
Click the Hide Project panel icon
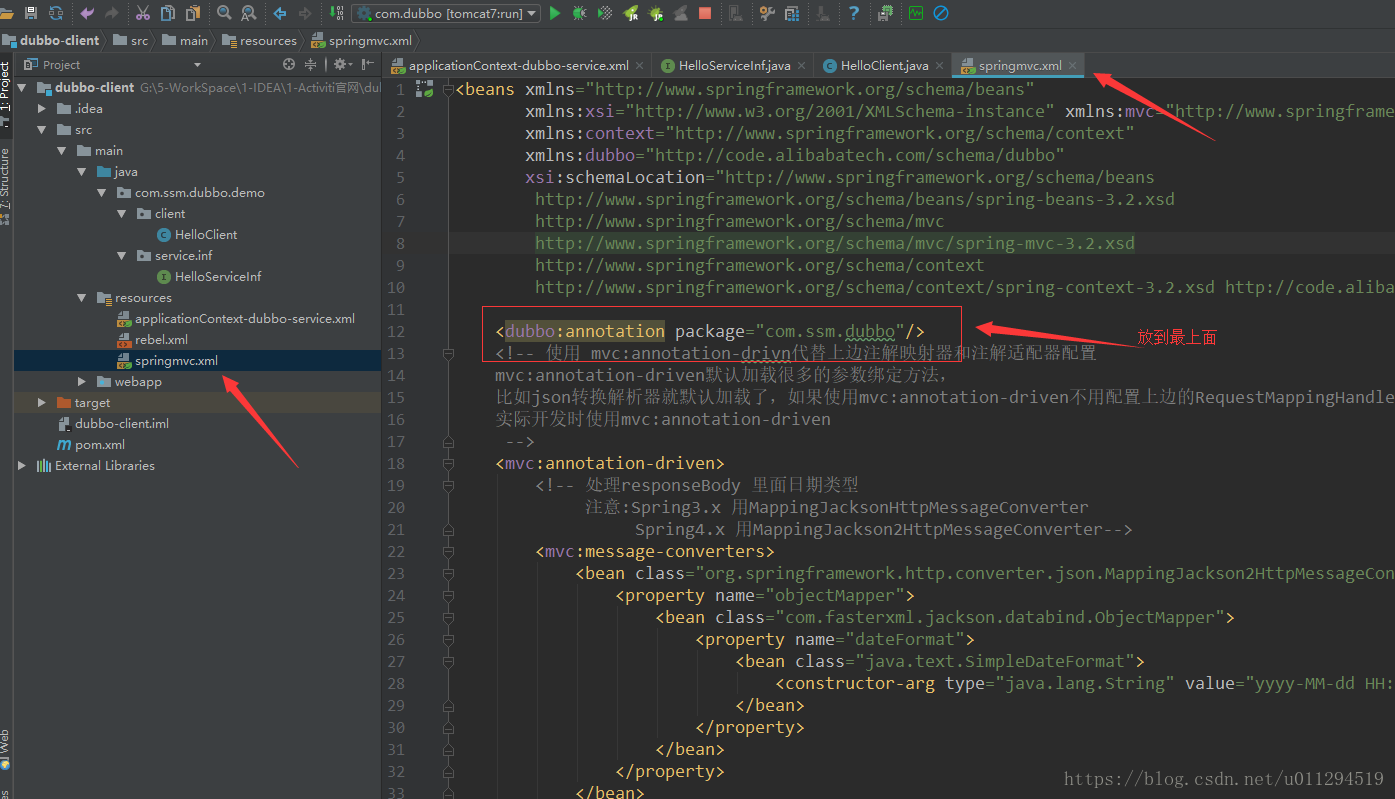368,64
